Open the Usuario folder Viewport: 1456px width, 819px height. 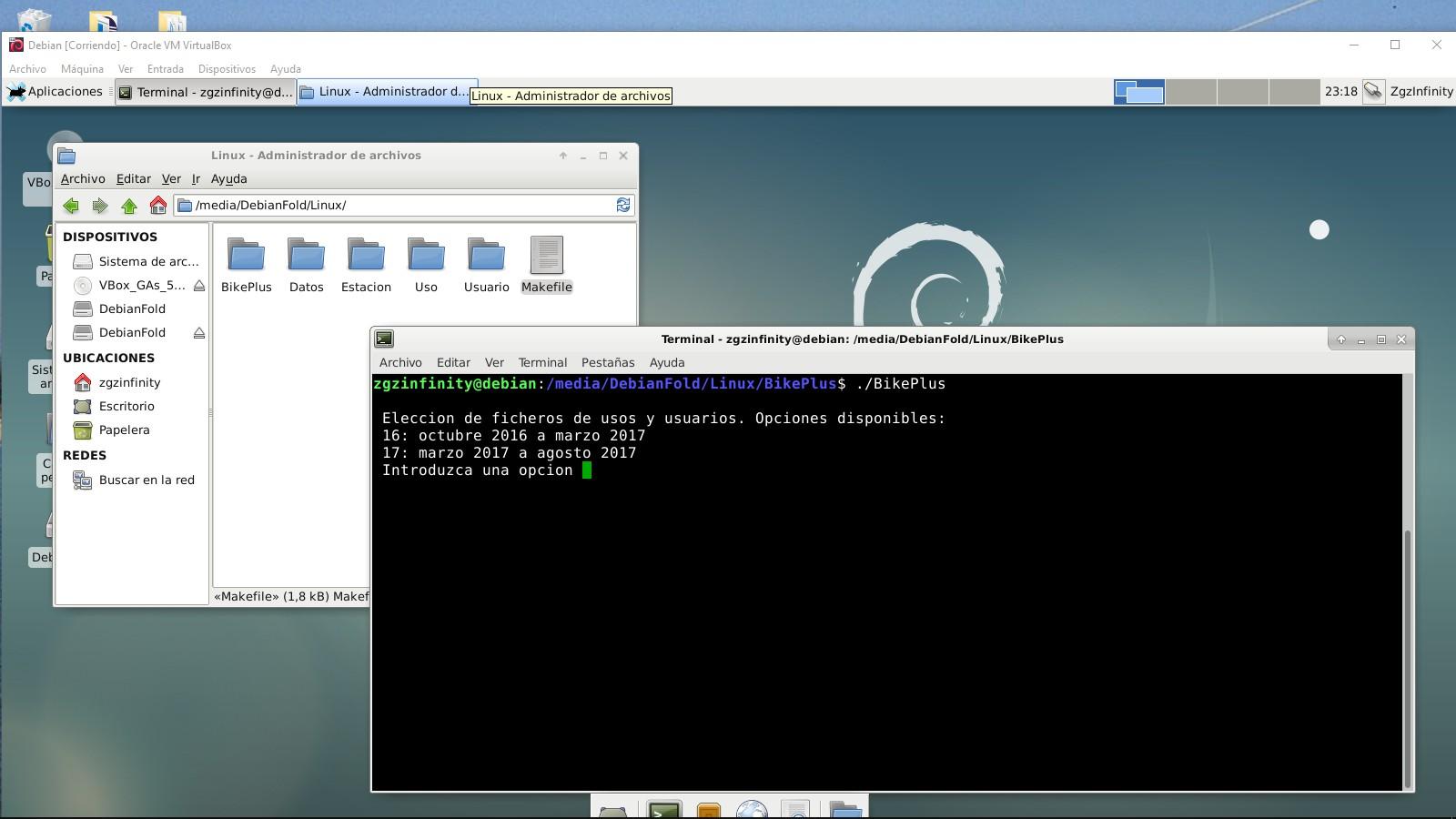tap(486, 265)
